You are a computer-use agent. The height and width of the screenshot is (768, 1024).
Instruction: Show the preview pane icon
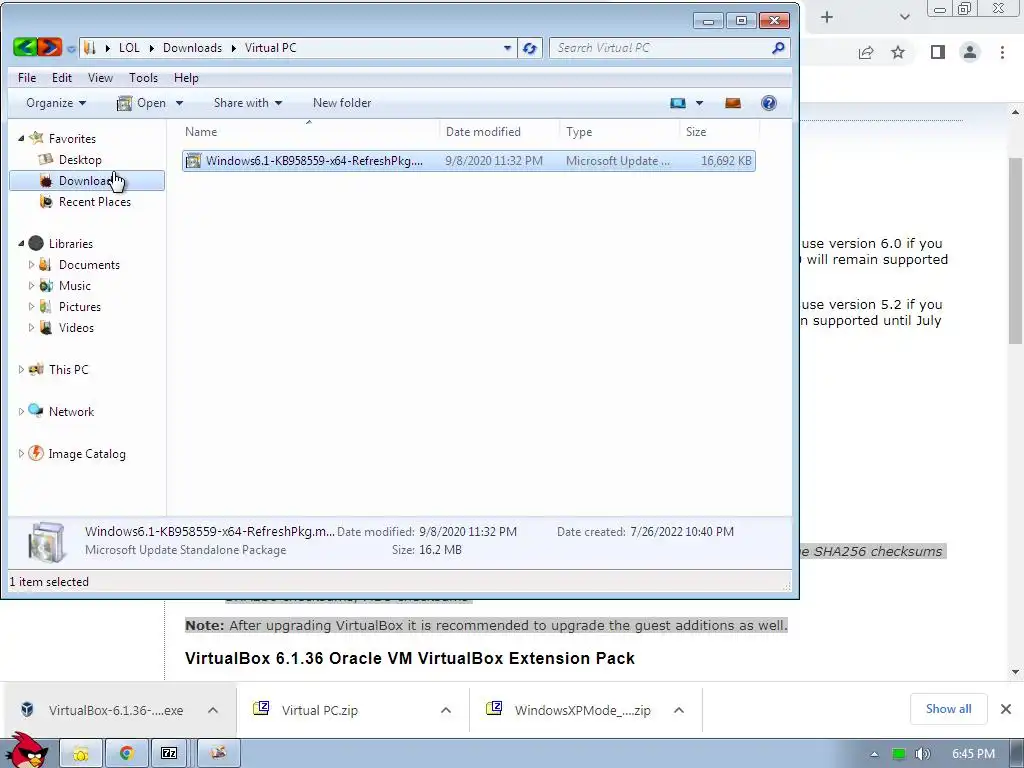pyautogui.click(x=733, y=103)
